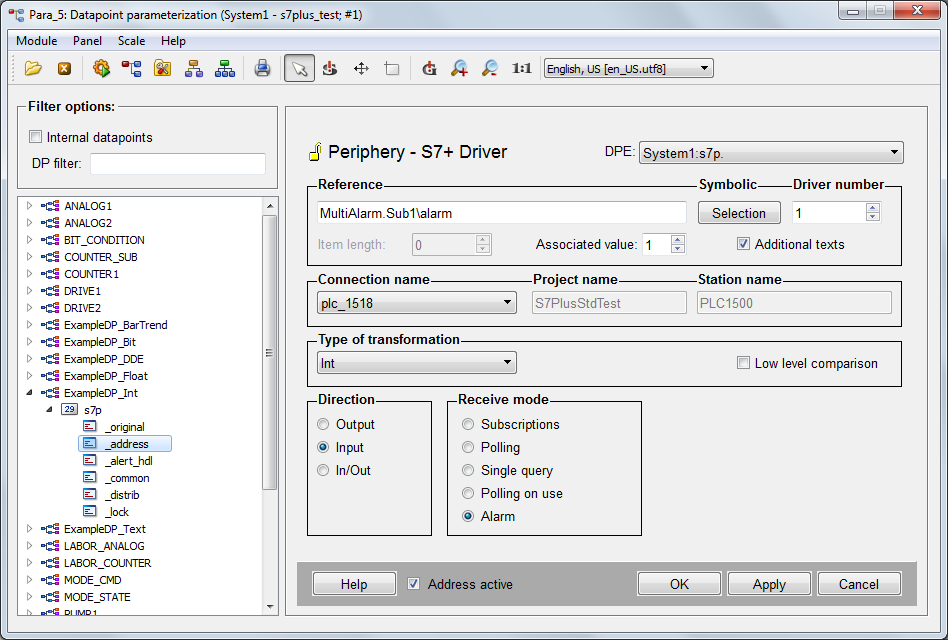Click the open folder toolbar icon
This screenshot has width=948, height=640.
34,69
